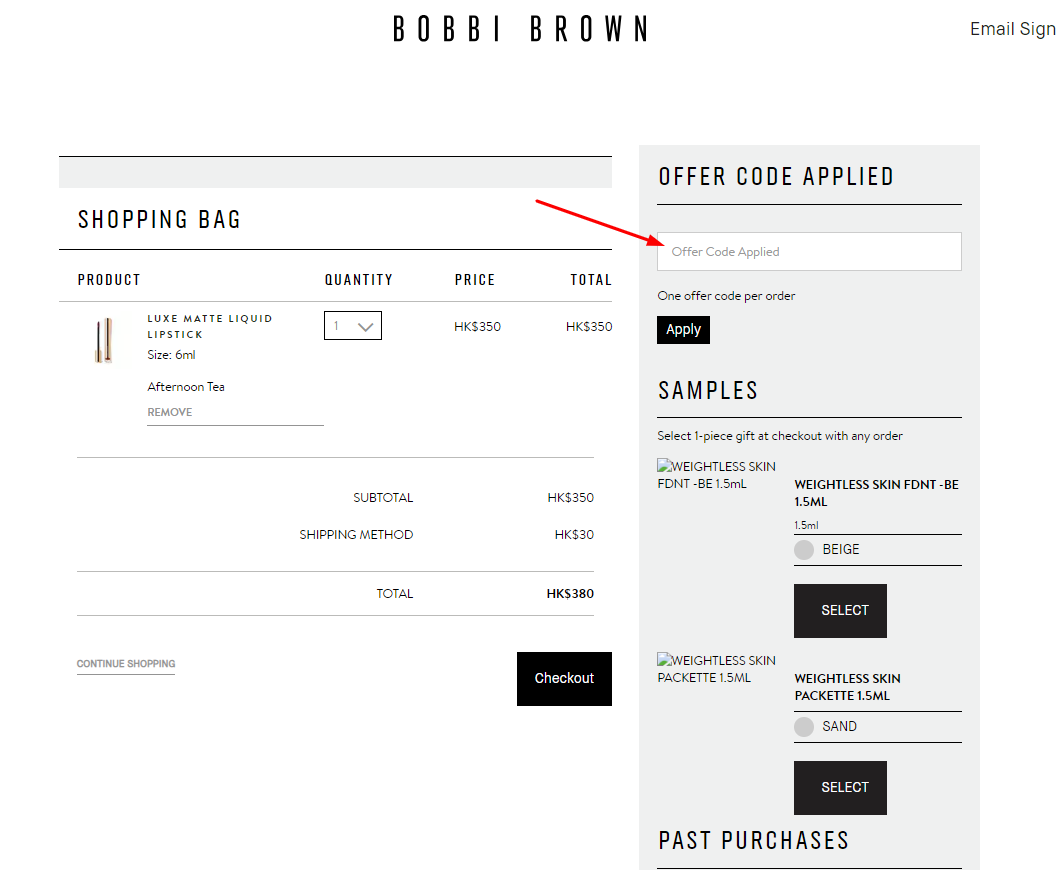Click the HK$380 total amount

pyautogui.click(x=570, y=594)
